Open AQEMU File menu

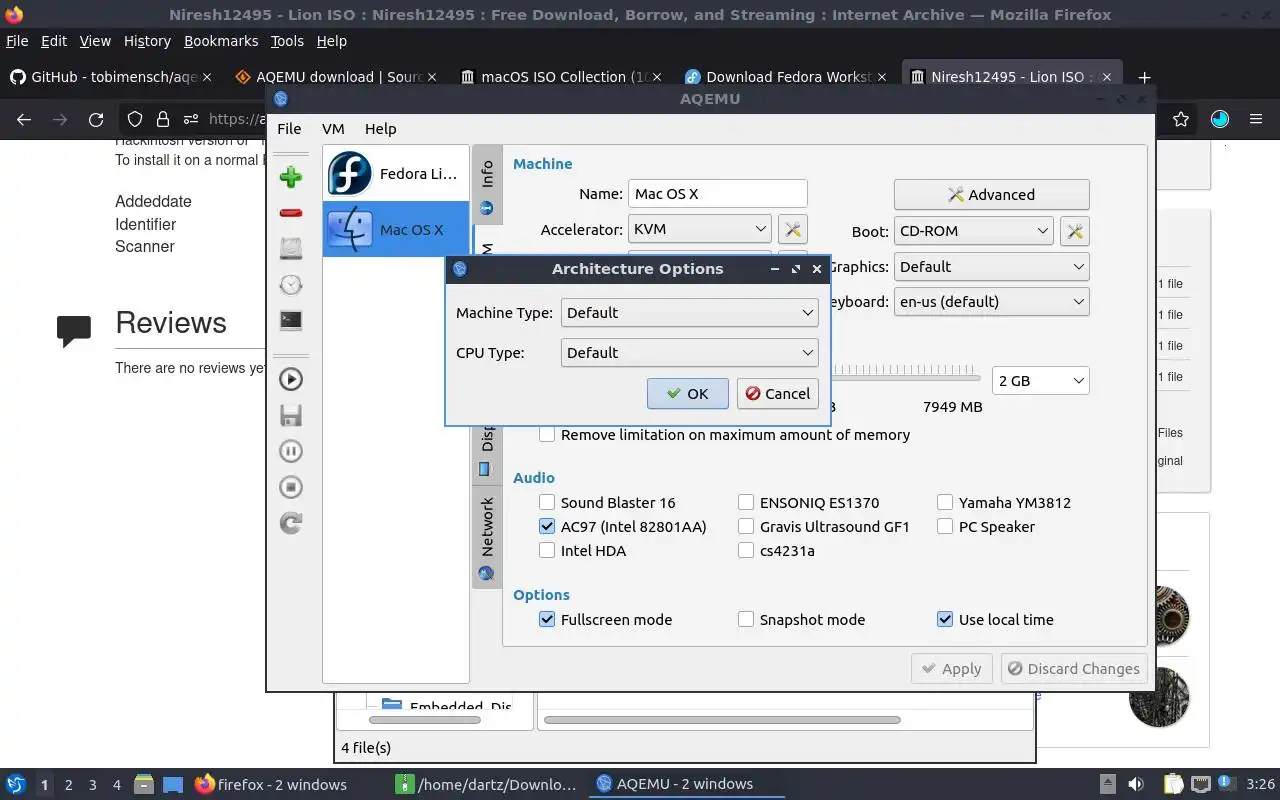coord(289,129)
